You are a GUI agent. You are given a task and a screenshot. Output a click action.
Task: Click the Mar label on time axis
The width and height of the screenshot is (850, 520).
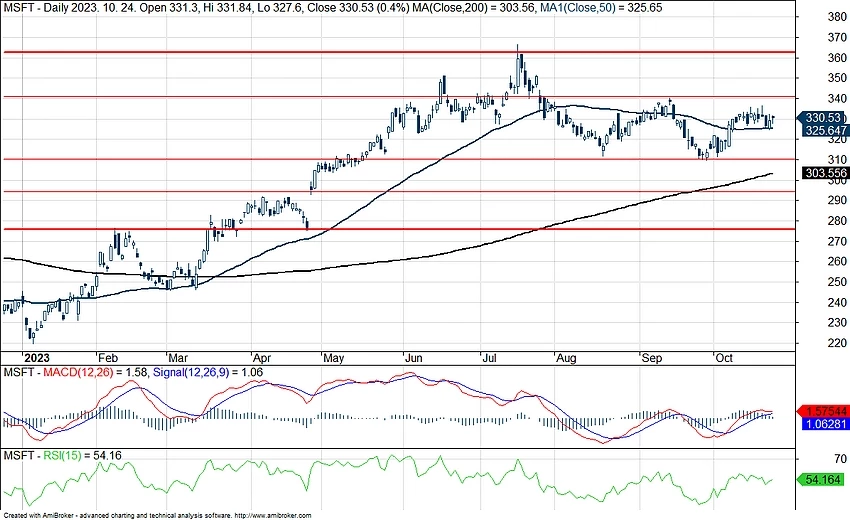(x=178, y=358)
